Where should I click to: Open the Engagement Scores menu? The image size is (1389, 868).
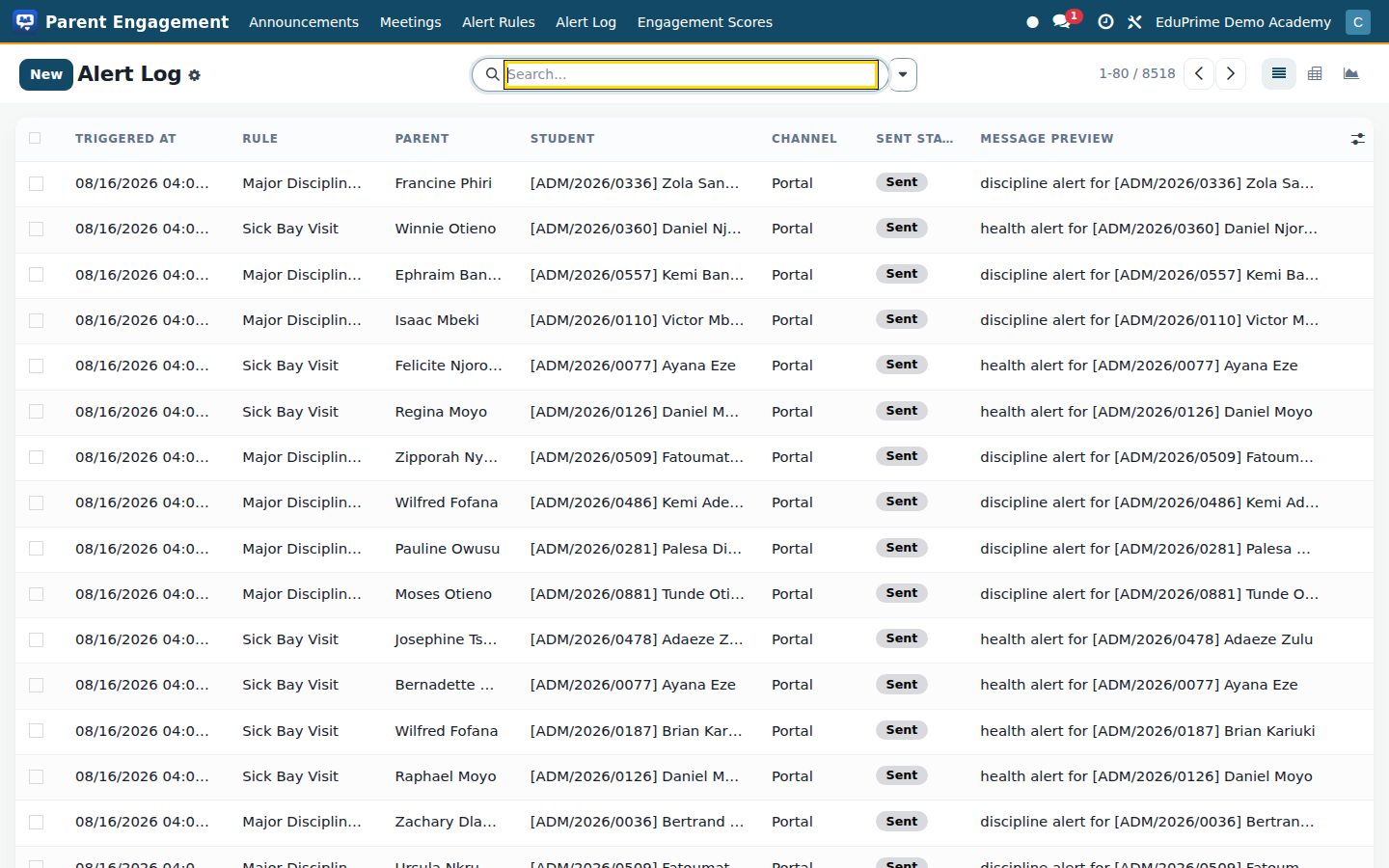(704, 22)
